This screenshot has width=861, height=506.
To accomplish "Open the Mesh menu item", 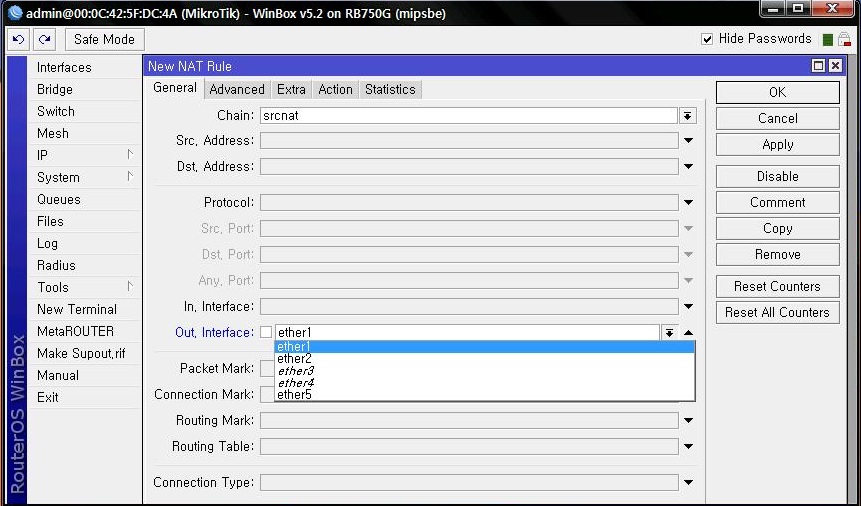I will 85,134.
